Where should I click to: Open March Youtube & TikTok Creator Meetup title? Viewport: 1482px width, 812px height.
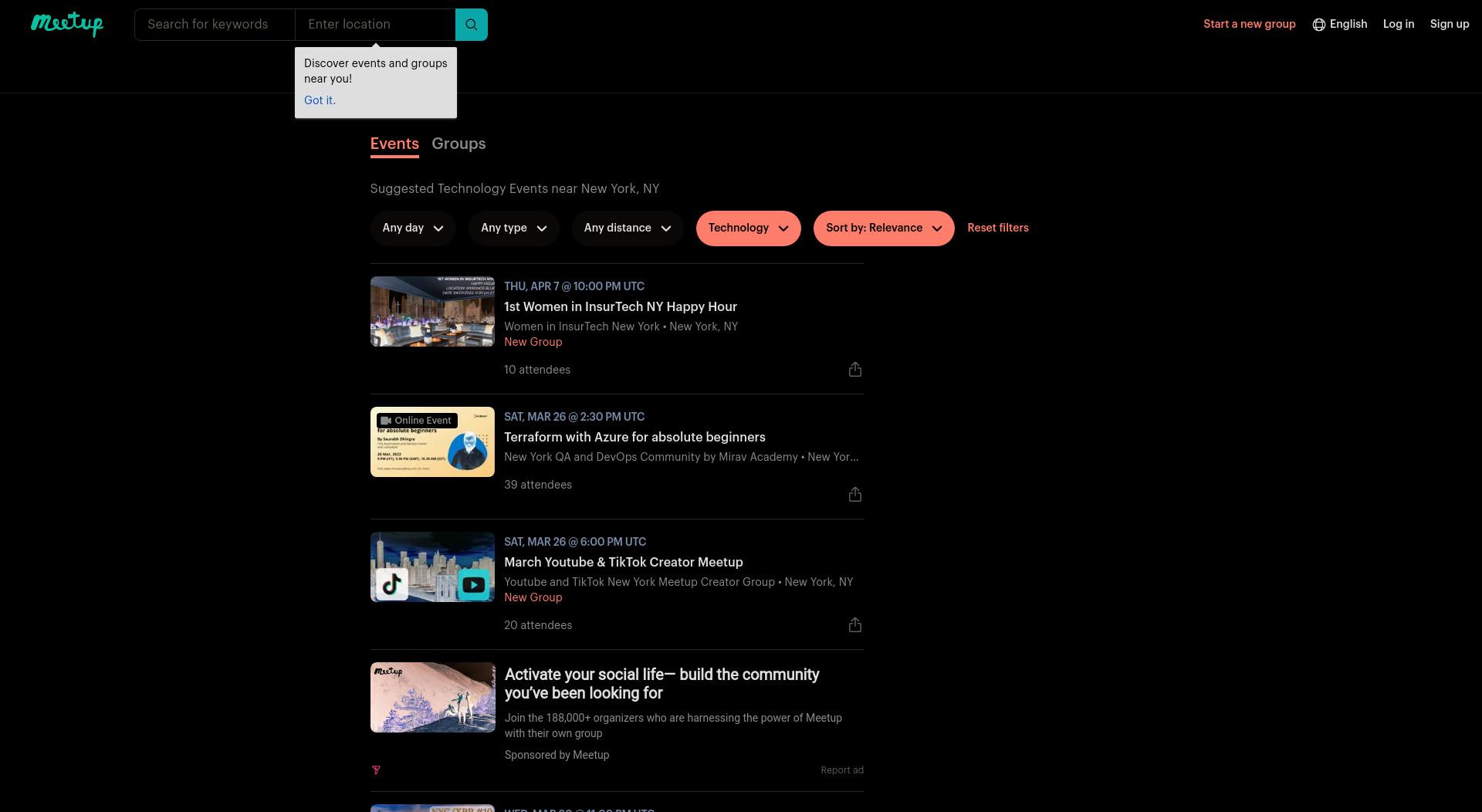pos(624,563)
